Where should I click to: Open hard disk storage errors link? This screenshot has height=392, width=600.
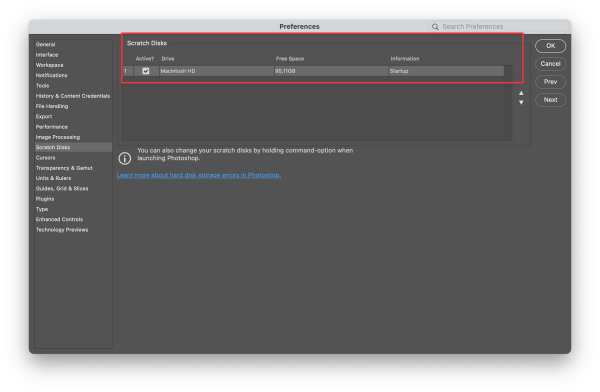[x=199, y=175]
